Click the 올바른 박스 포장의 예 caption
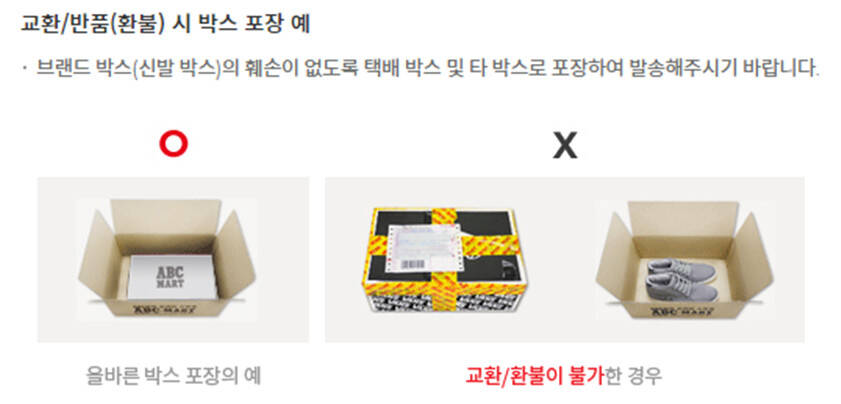The width and height of the screenshot is (841, 404). [173, 376]
